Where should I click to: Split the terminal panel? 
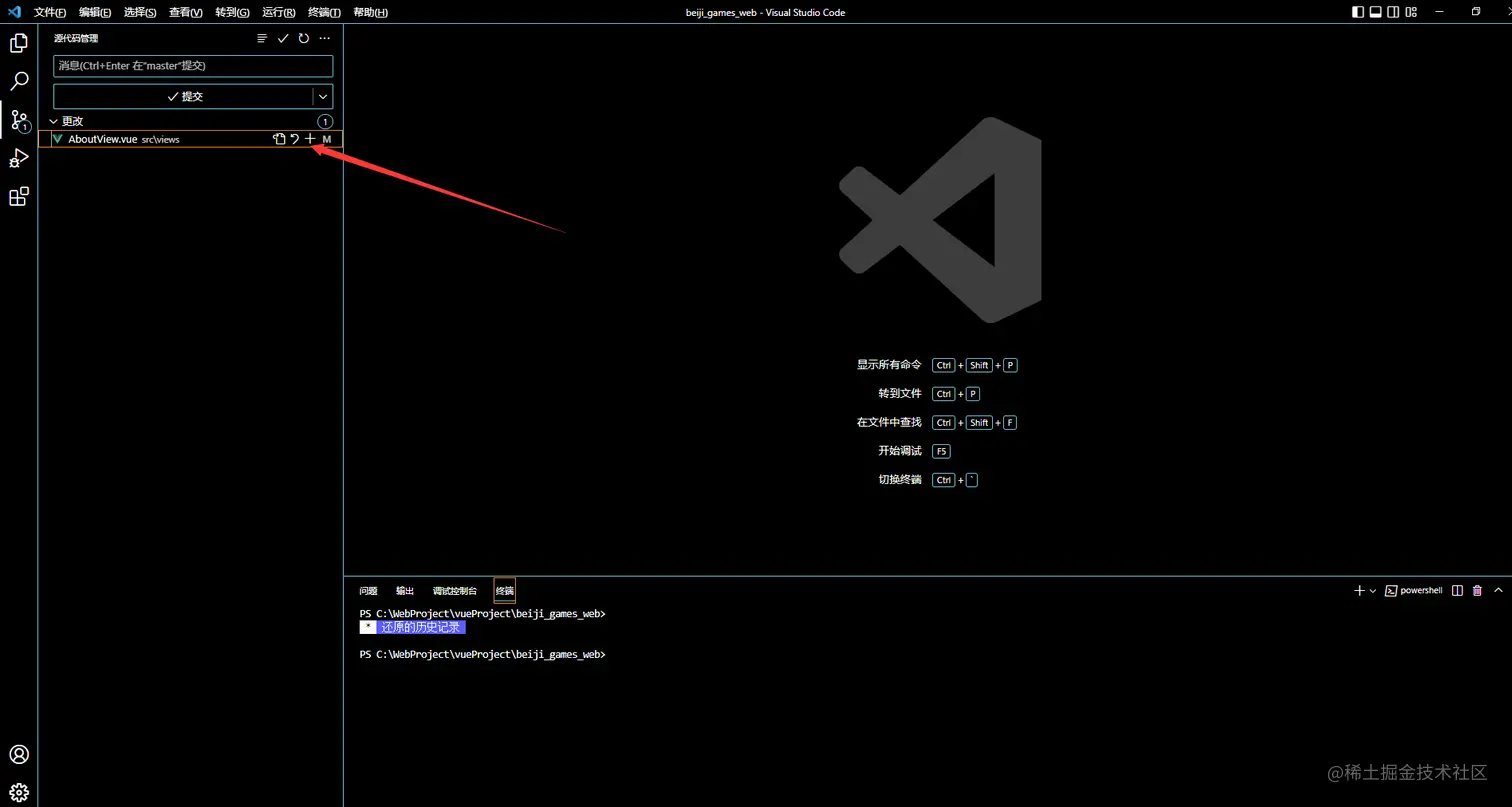click(x=1457, y=591)
